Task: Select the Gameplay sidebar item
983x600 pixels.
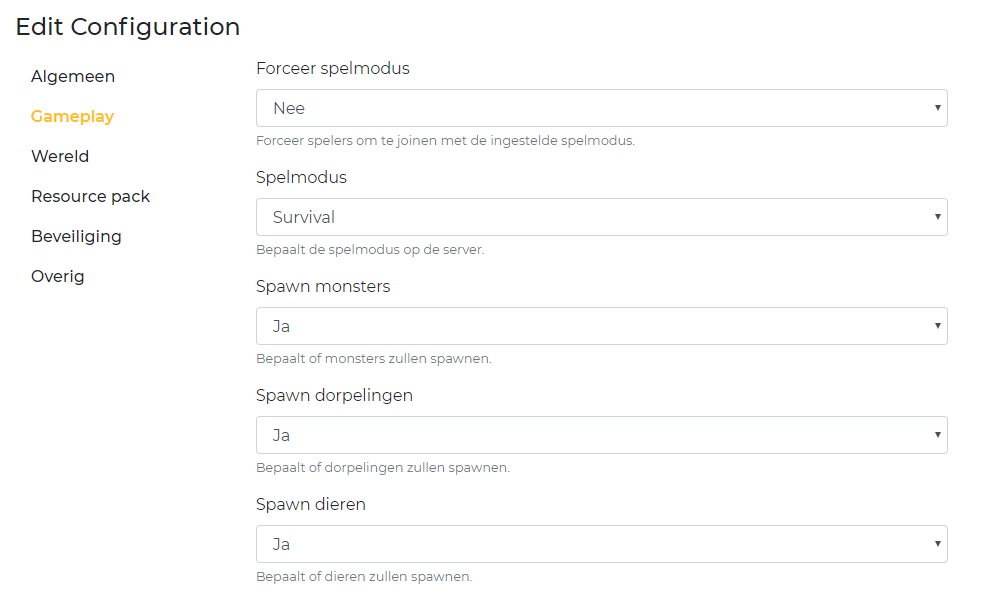Action: tap(72, 116)
